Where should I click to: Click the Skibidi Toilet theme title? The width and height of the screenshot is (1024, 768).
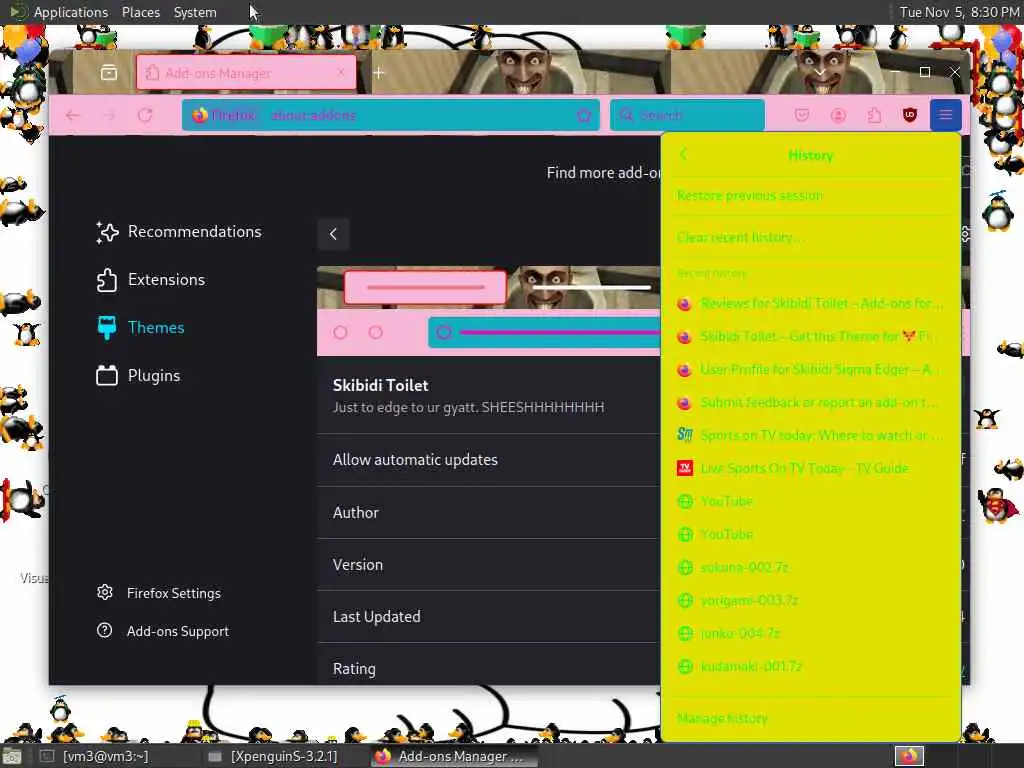tap(380, 385)
